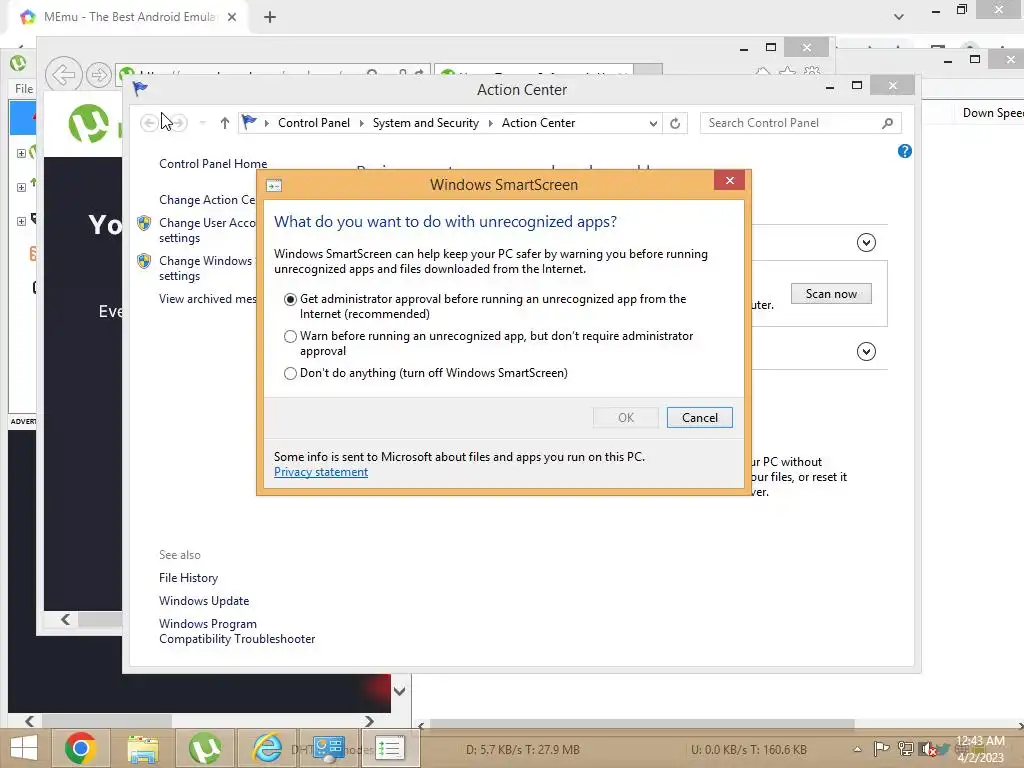This screenshot has height=768, width=1024.
Task: Open the Privacy statement link
Action: (321, 472)
